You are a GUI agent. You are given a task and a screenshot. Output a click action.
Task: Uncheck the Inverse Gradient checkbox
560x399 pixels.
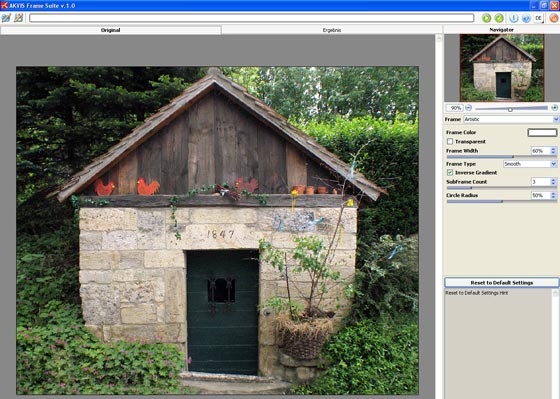pos(450,173)
